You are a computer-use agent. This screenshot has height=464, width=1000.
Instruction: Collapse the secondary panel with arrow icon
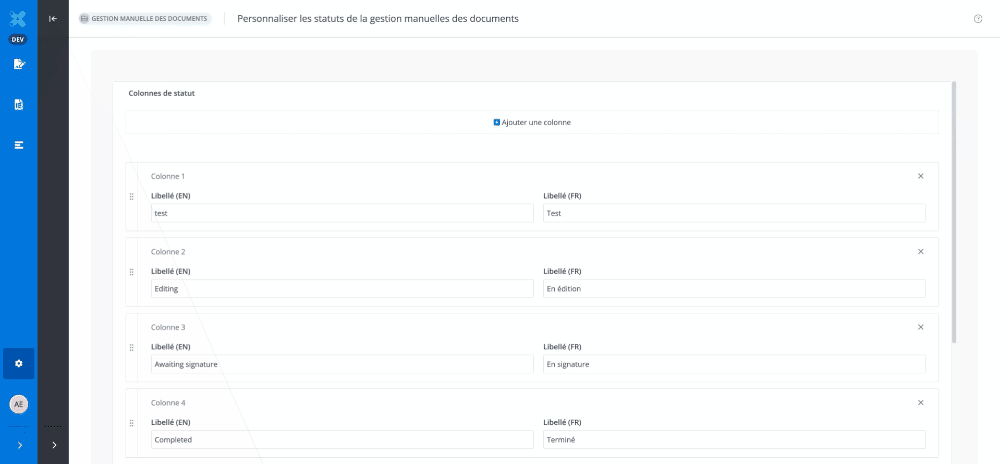coord(53,18)
